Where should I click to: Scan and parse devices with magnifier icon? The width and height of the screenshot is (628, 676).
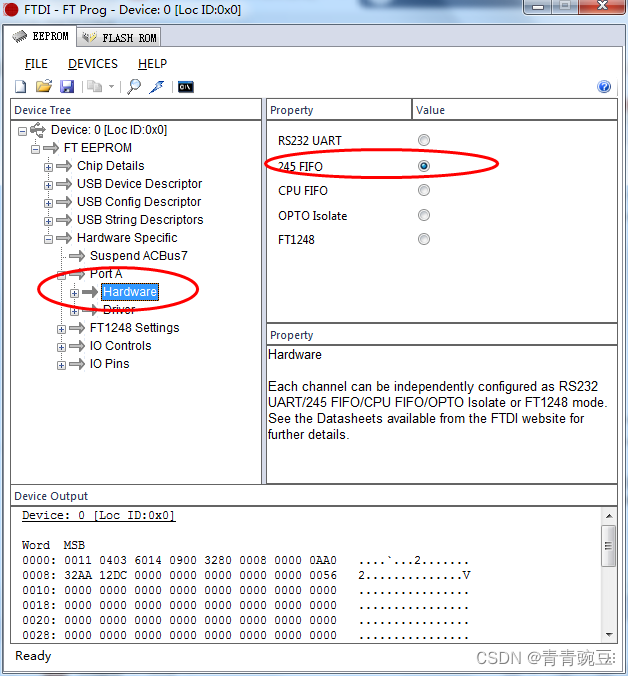click(x=134, y=87)
